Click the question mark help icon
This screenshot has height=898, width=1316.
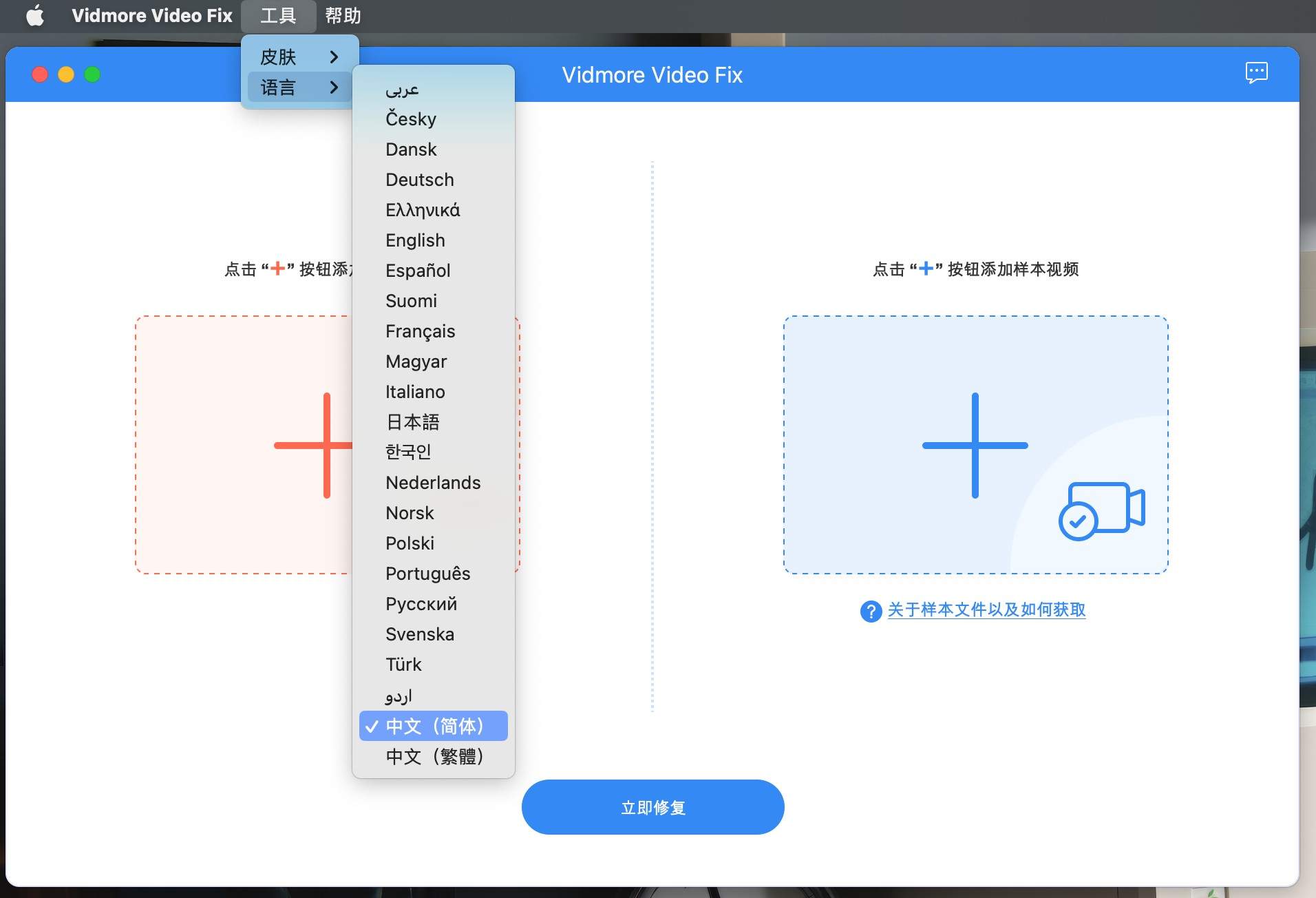click(x=870, y=611)
